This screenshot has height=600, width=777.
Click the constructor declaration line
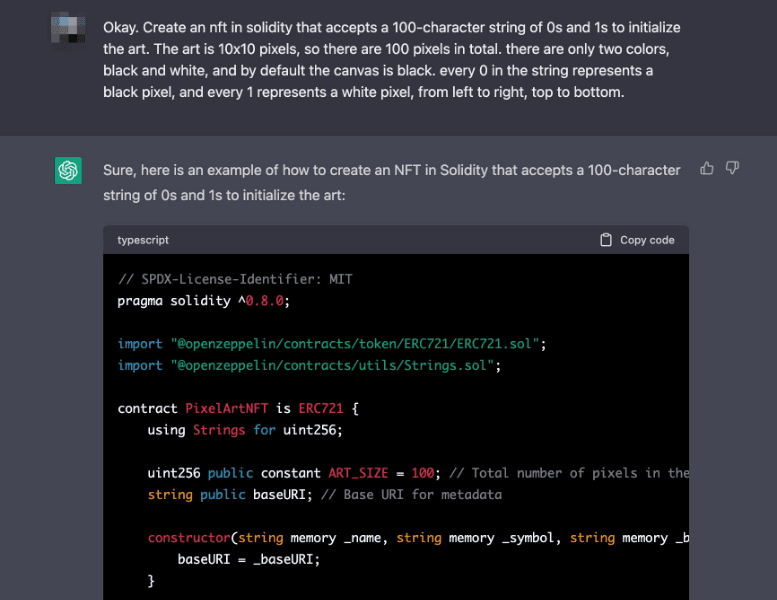point(418,538)
